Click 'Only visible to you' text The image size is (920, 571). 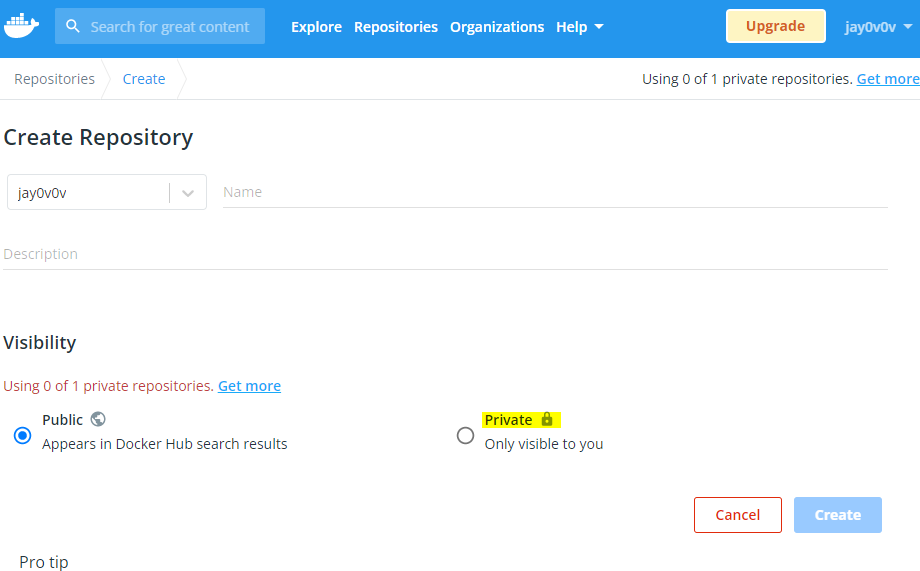point(544,444)
